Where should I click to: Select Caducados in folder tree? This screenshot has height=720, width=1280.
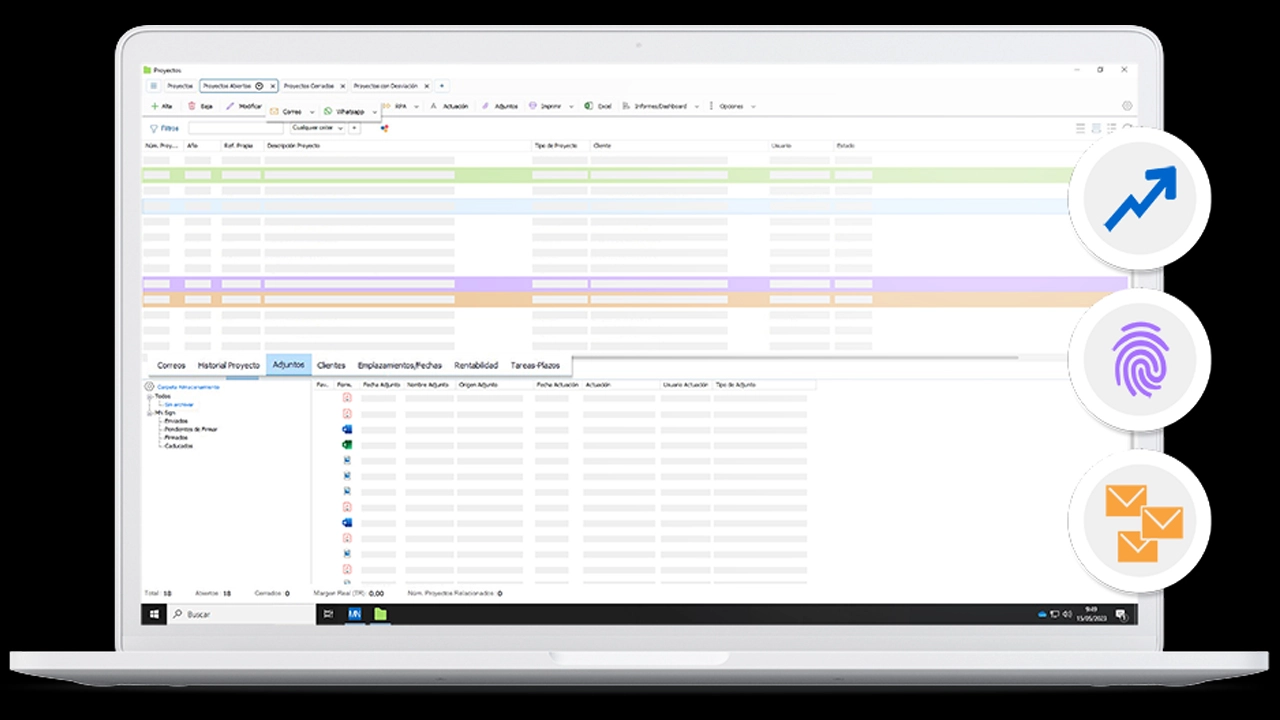click(179, 446)
